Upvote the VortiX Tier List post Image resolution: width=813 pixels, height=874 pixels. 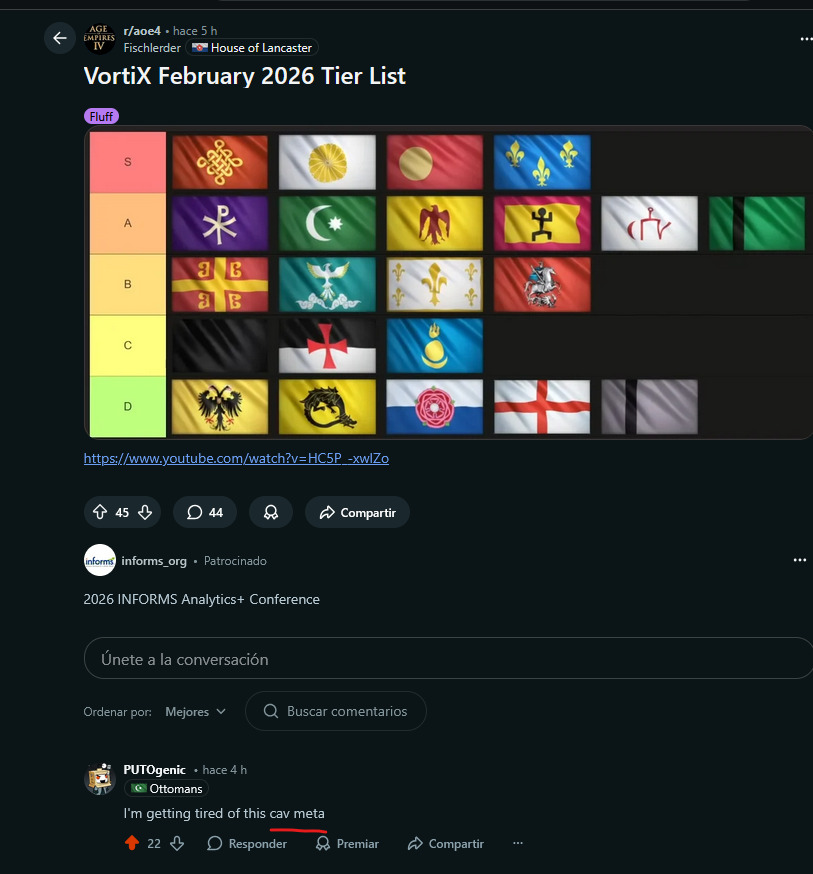pos(100,512)
